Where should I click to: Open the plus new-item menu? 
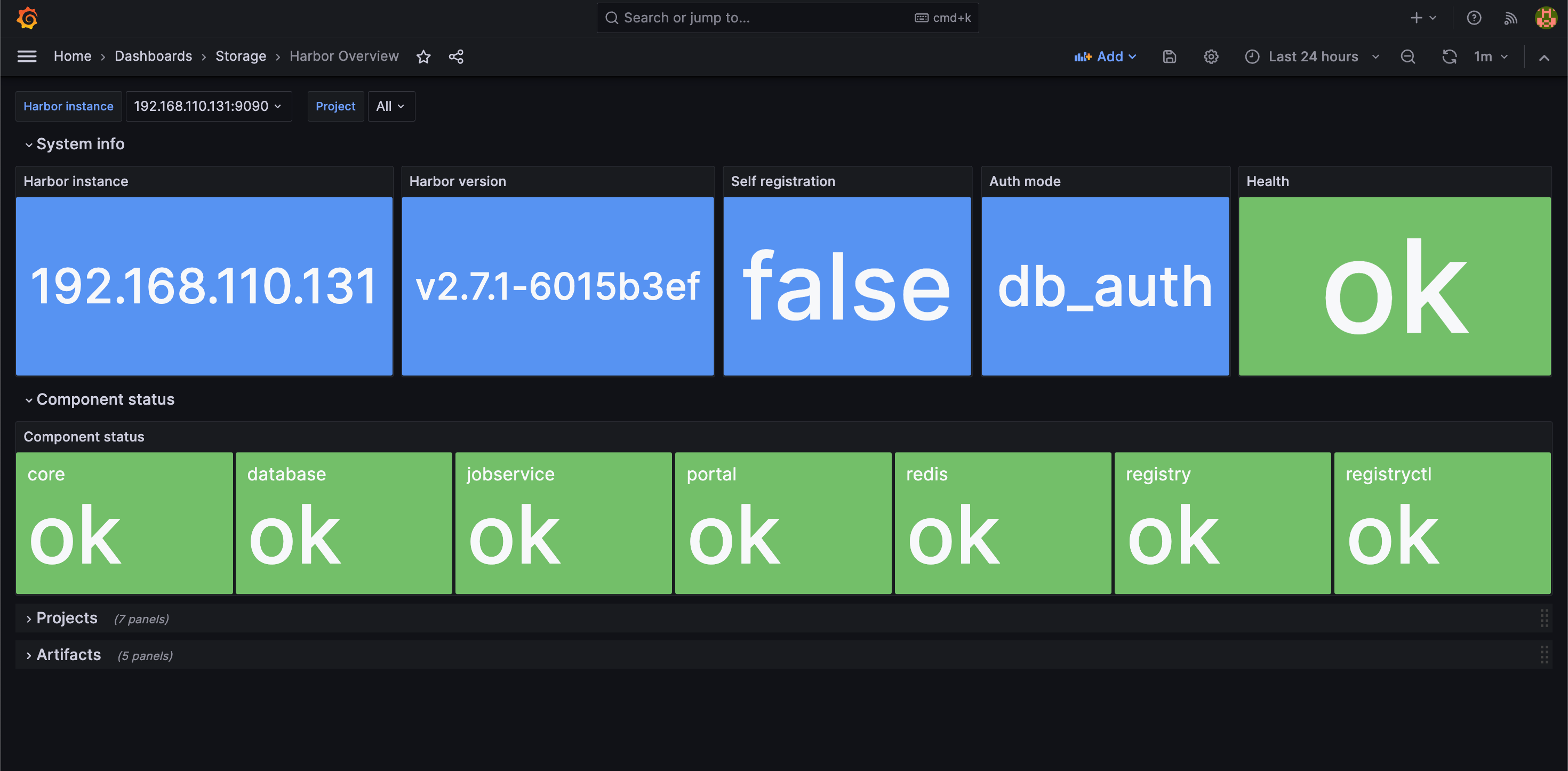pos(1423,18)
